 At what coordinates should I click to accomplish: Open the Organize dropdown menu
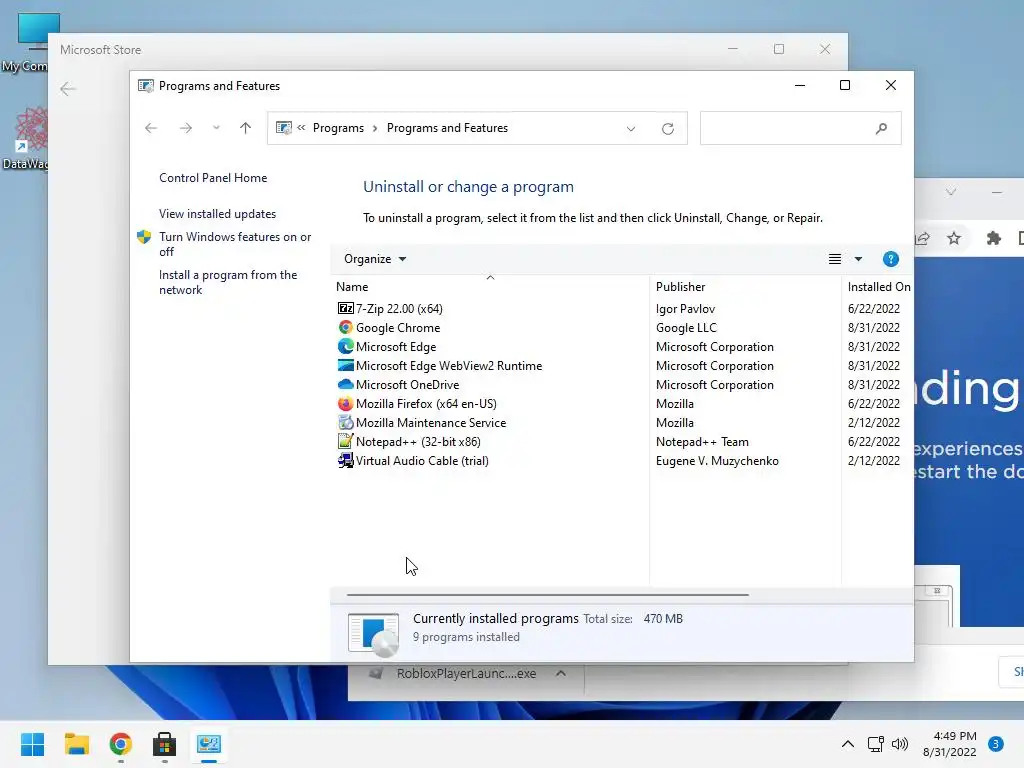(375, 259)
